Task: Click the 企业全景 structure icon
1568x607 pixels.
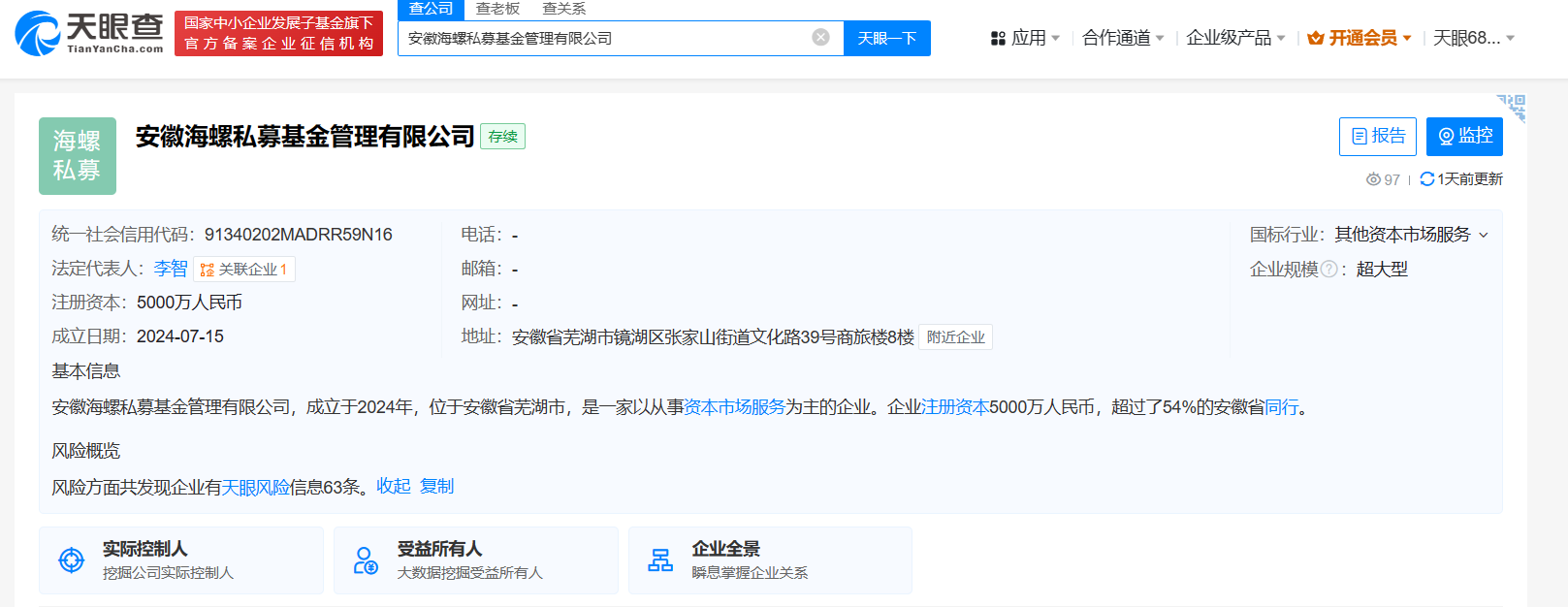Action: pos(660,560)
